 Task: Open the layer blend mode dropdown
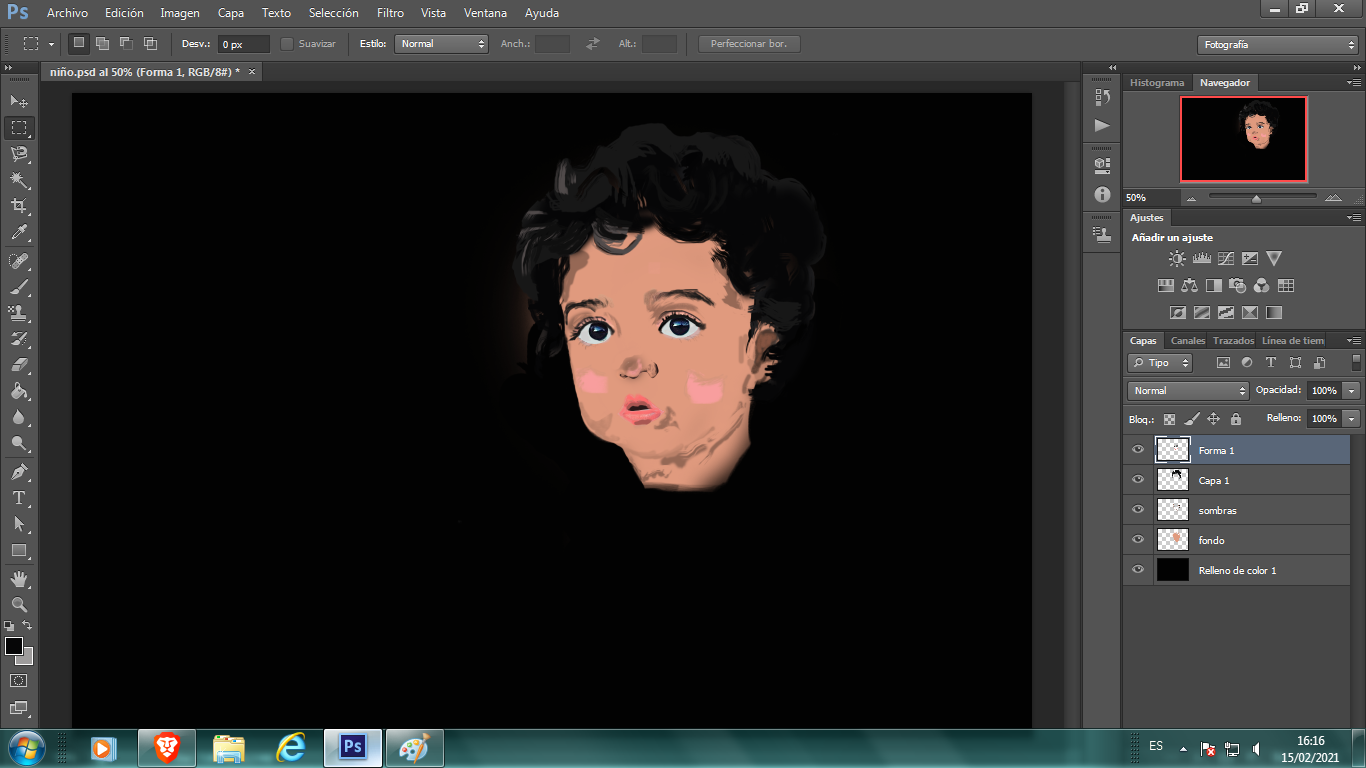(x=1188, y=391)
